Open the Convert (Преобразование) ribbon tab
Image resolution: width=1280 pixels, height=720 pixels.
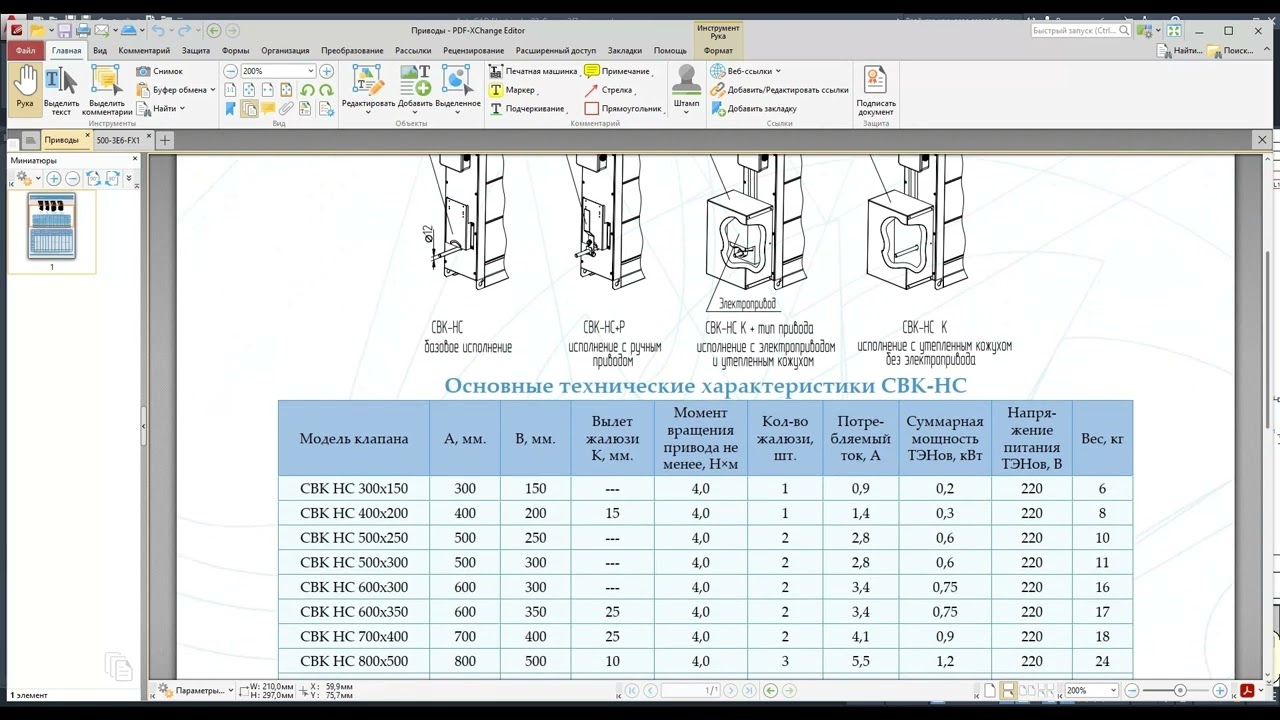pyautogui.click(x=352, y=50)
